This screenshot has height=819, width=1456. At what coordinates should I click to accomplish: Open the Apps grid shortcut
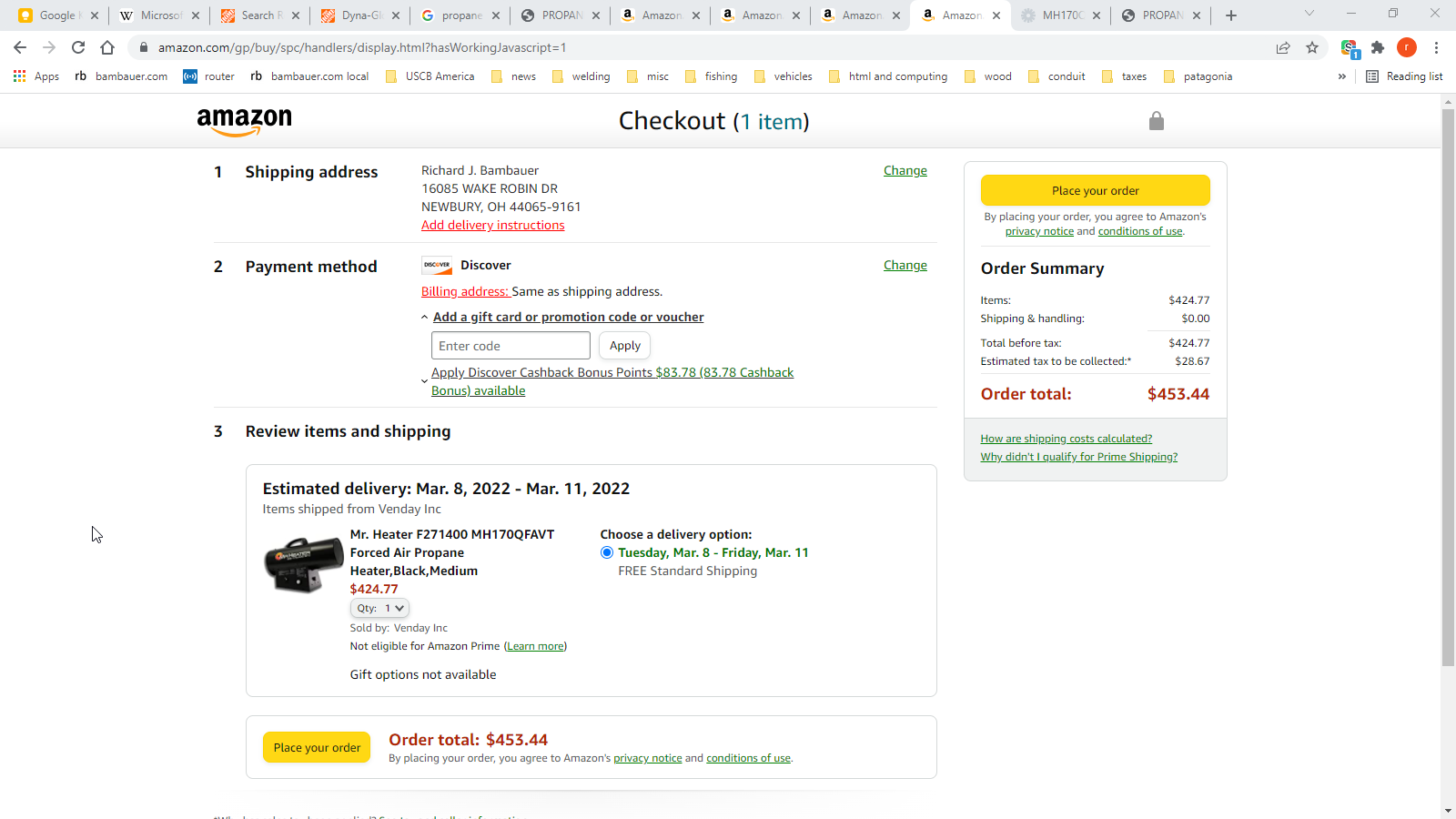(36, 76)
